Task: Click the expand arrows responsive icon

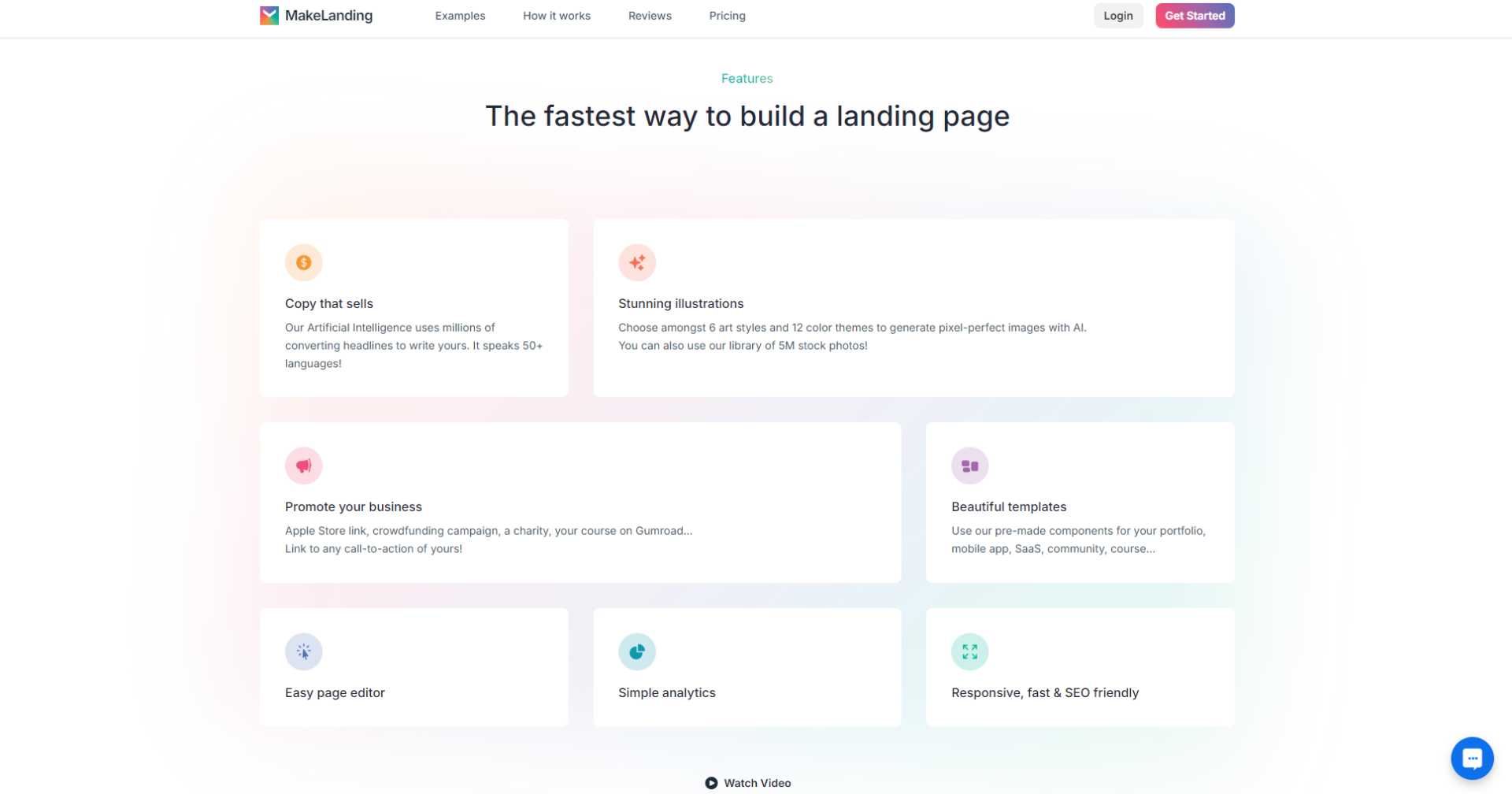Action: point(969,651)
